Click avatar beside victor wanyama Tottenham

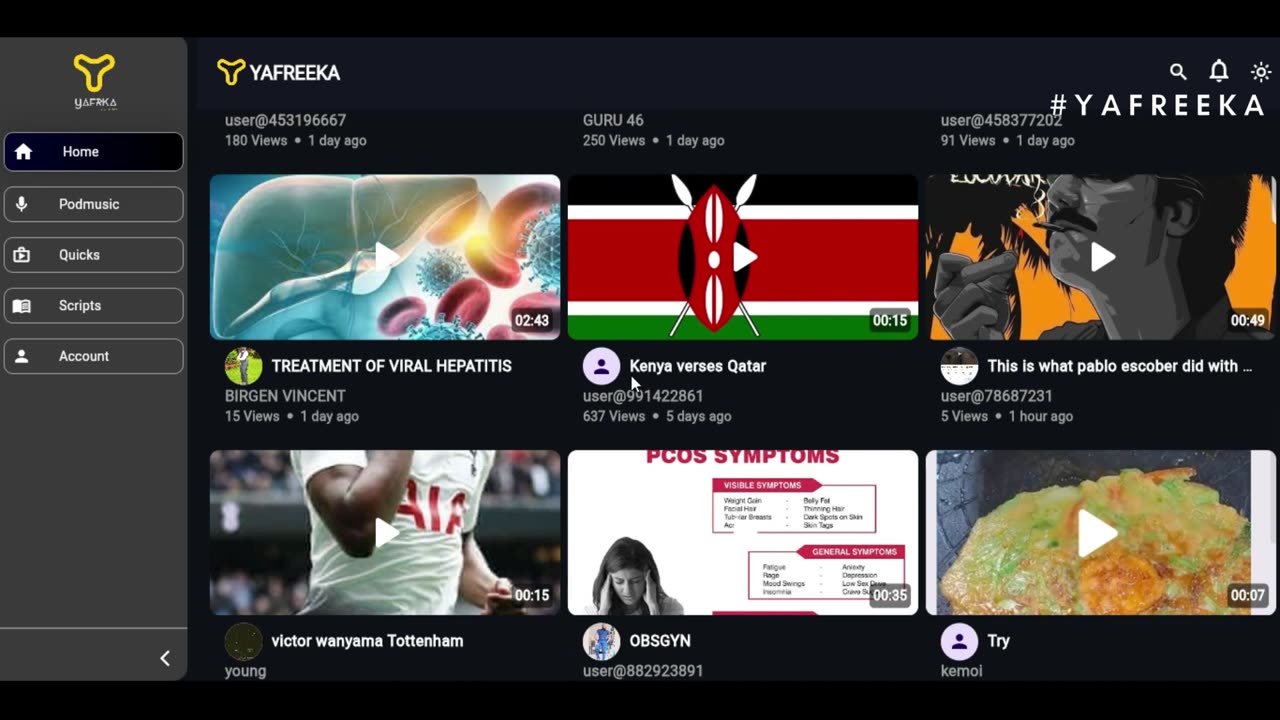click(x=243, y=641)
